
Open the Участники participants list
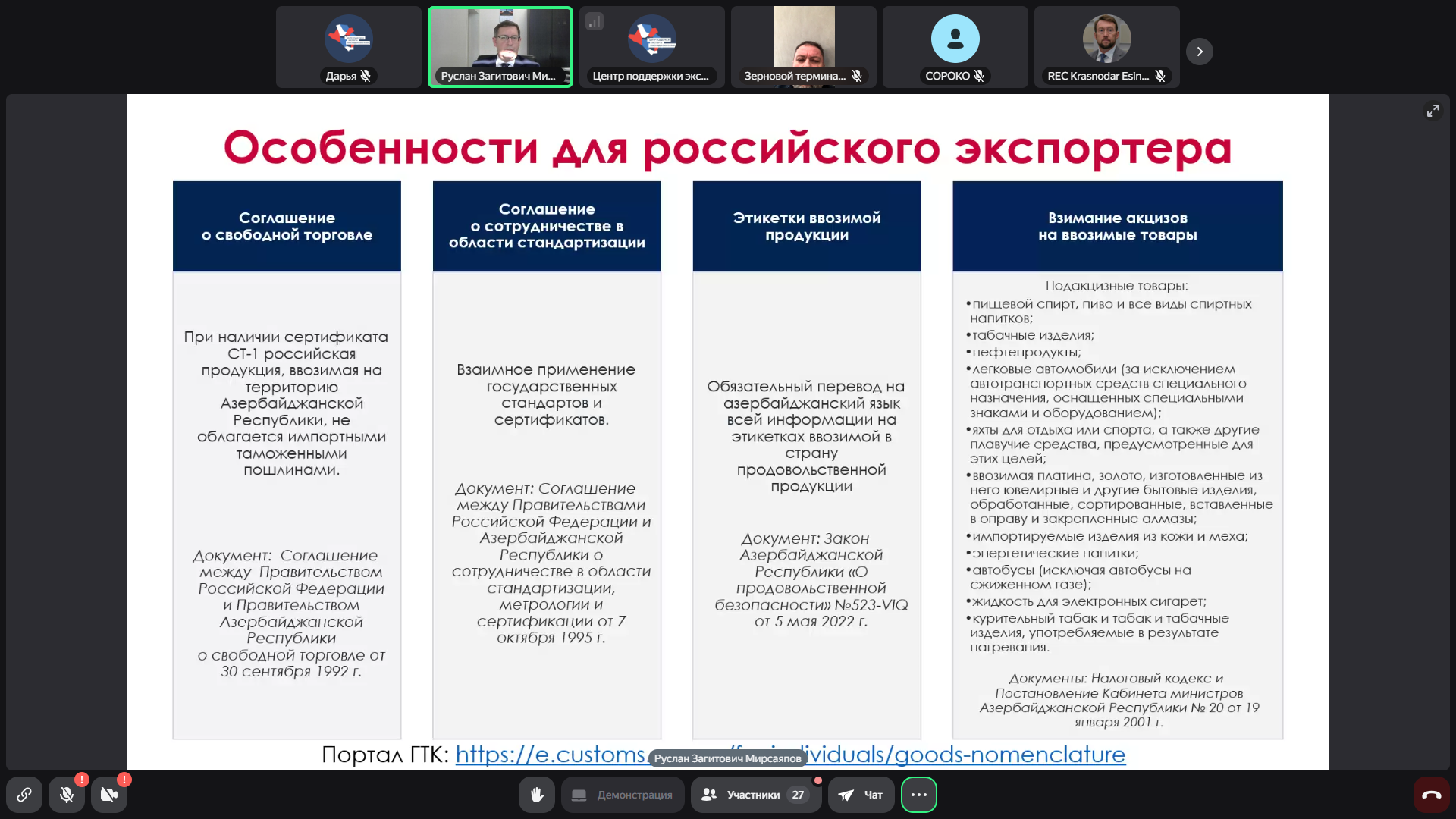(755, 795)
